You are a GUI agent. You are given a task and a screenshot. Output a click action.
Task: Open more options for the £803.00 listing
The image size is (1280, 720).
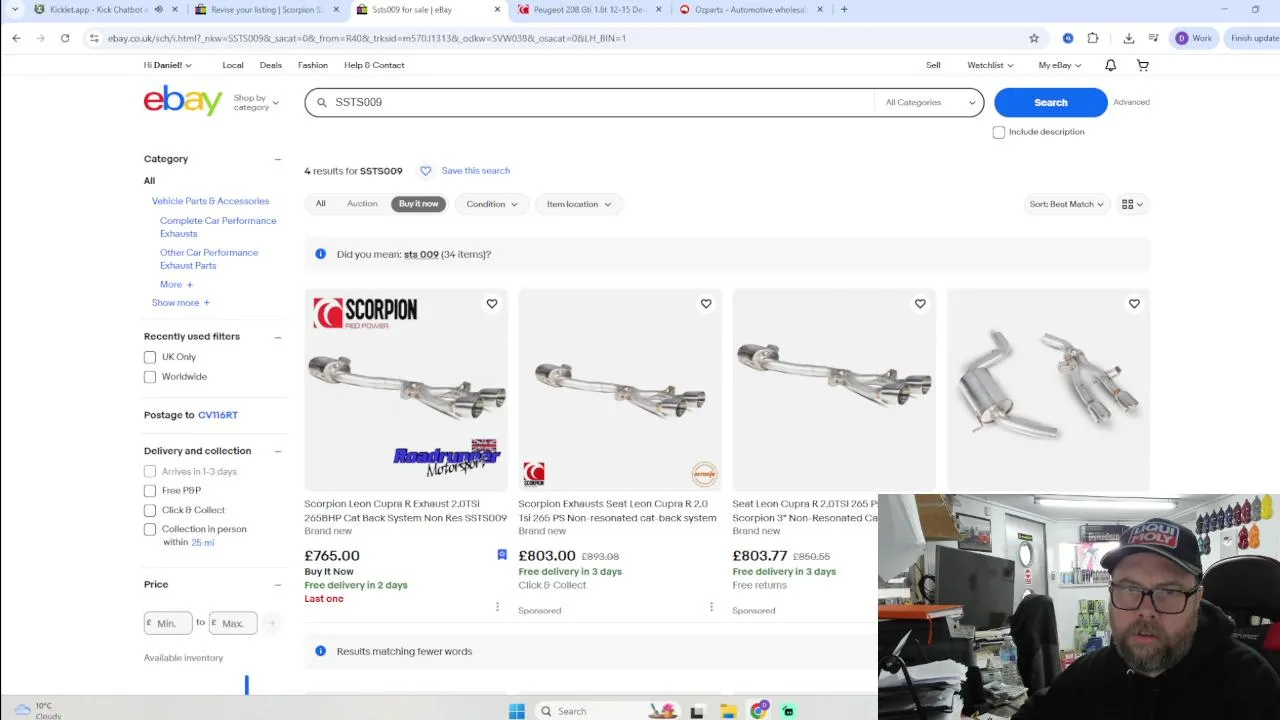(x=711, y=607)
